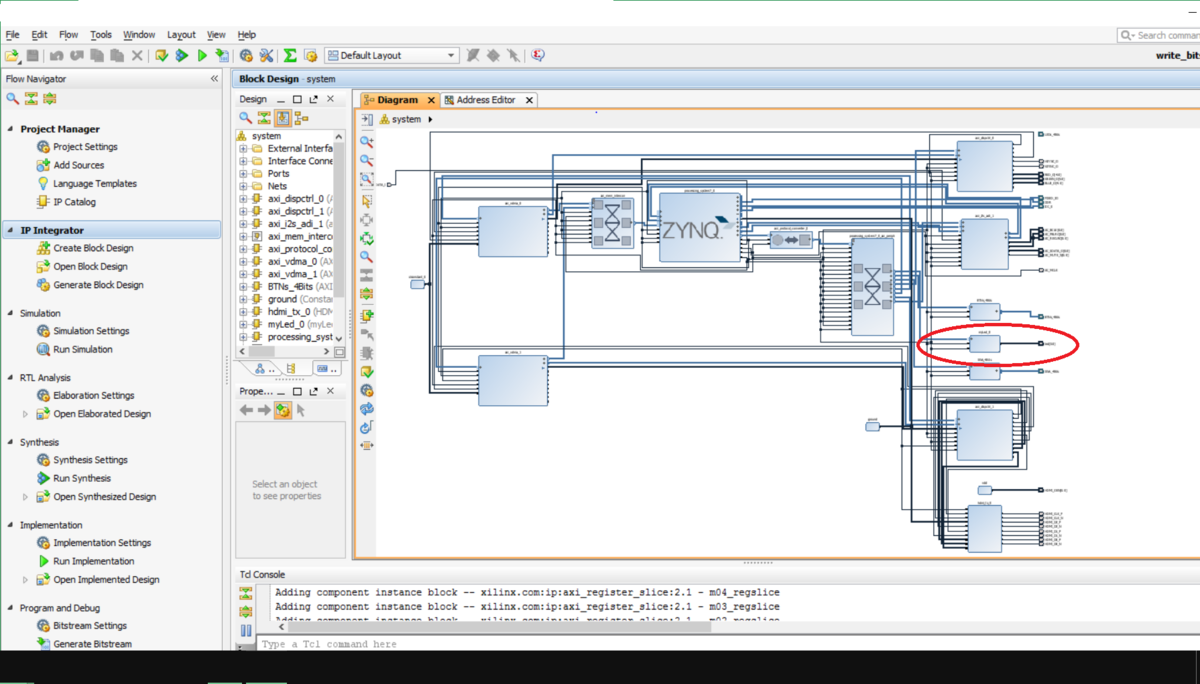Click the search icon in Flow Navigator
The image size is (1200, 684).
[x=12, y=99]
